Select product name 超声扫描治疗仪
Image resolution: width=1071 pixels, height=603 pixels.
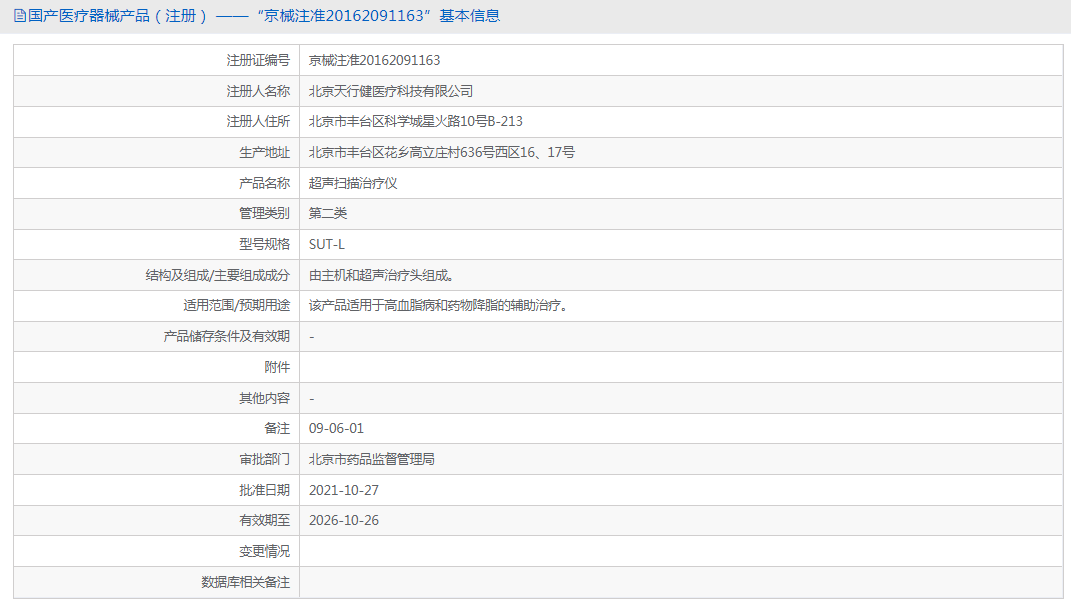pos(353,183)
